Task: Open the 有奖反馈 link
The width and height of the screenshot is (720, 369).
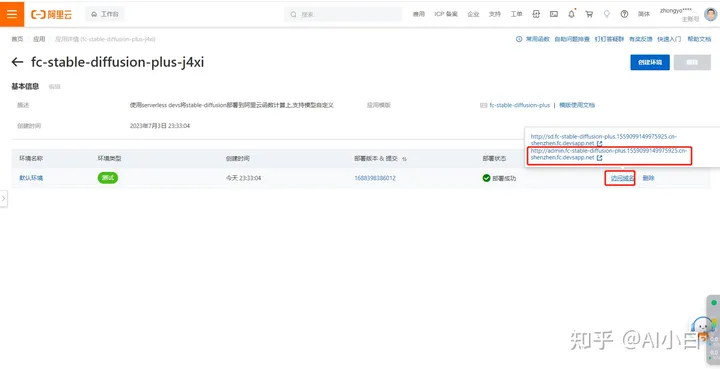Action: pos(641,39)
